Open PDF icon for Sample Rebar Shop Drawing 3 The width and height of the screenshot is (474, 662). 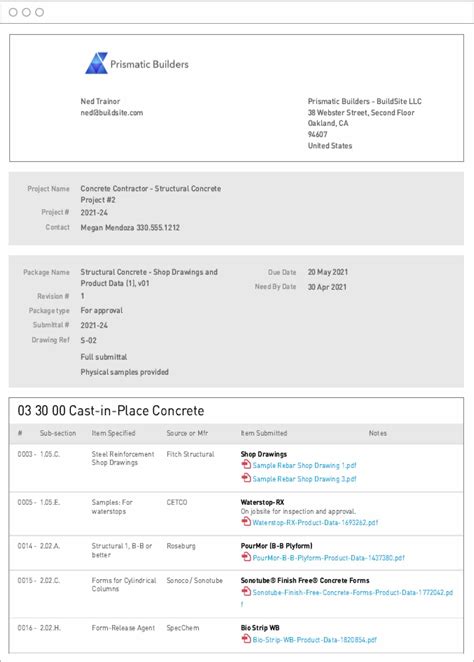coord(246,478)
